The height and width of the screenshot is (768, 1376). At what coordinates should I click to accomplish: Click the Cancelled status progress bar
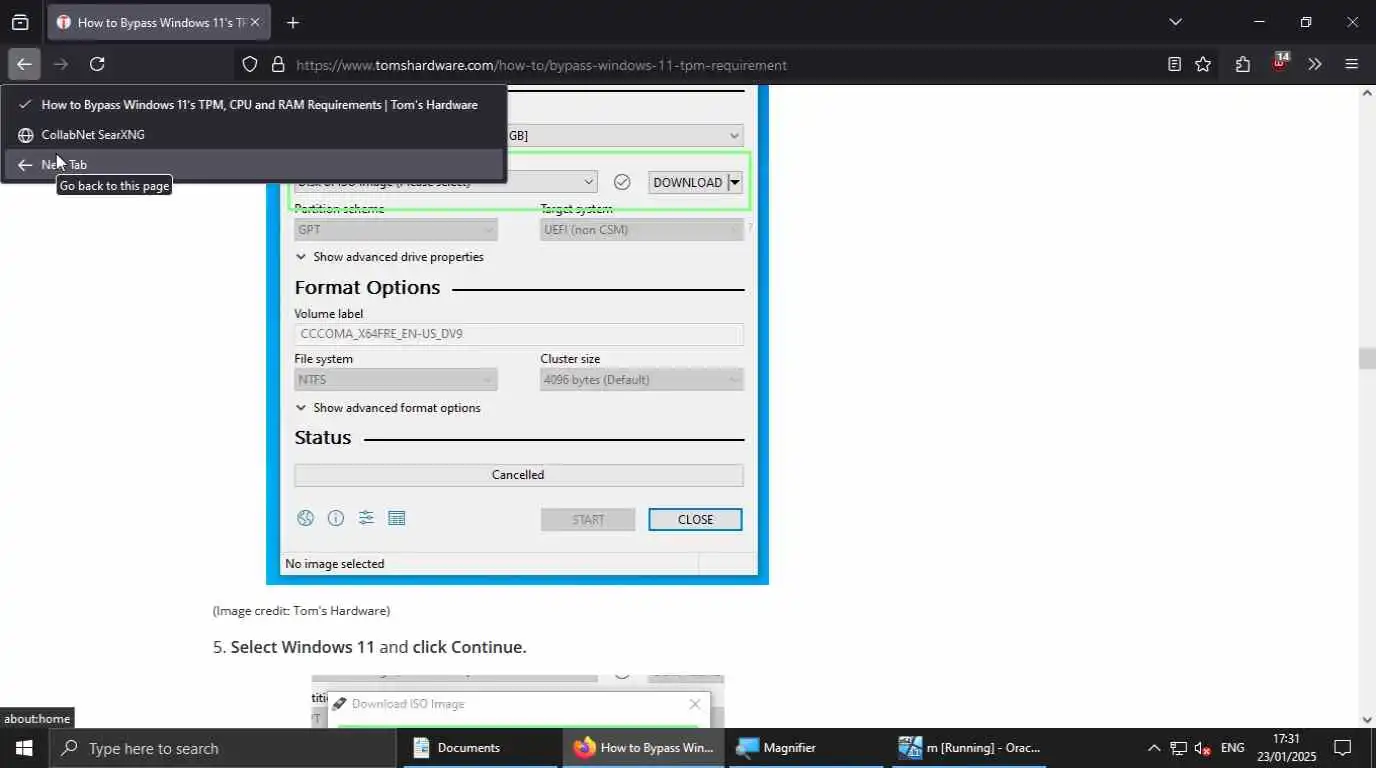point(519,475)
